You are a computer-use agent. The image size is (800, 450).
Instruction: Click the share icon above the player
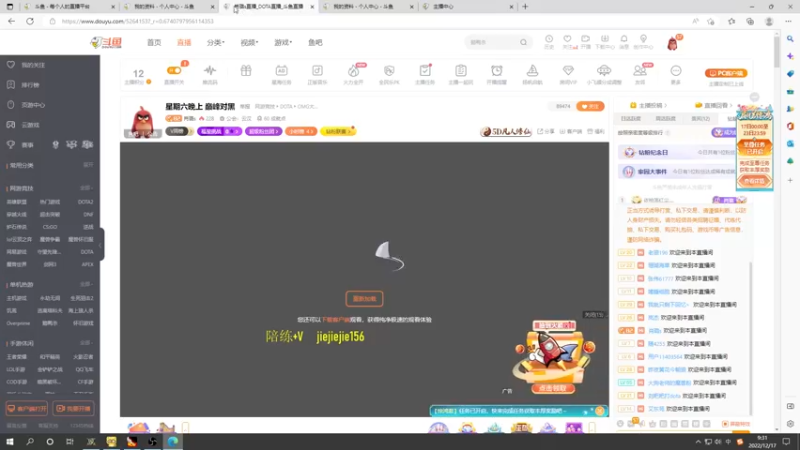(545, 131)
